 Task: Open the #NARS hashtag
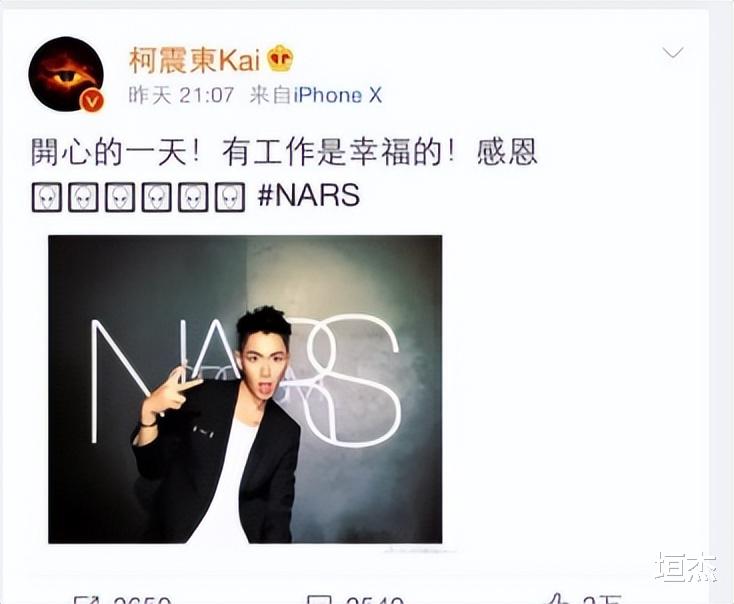coord(308,195)
